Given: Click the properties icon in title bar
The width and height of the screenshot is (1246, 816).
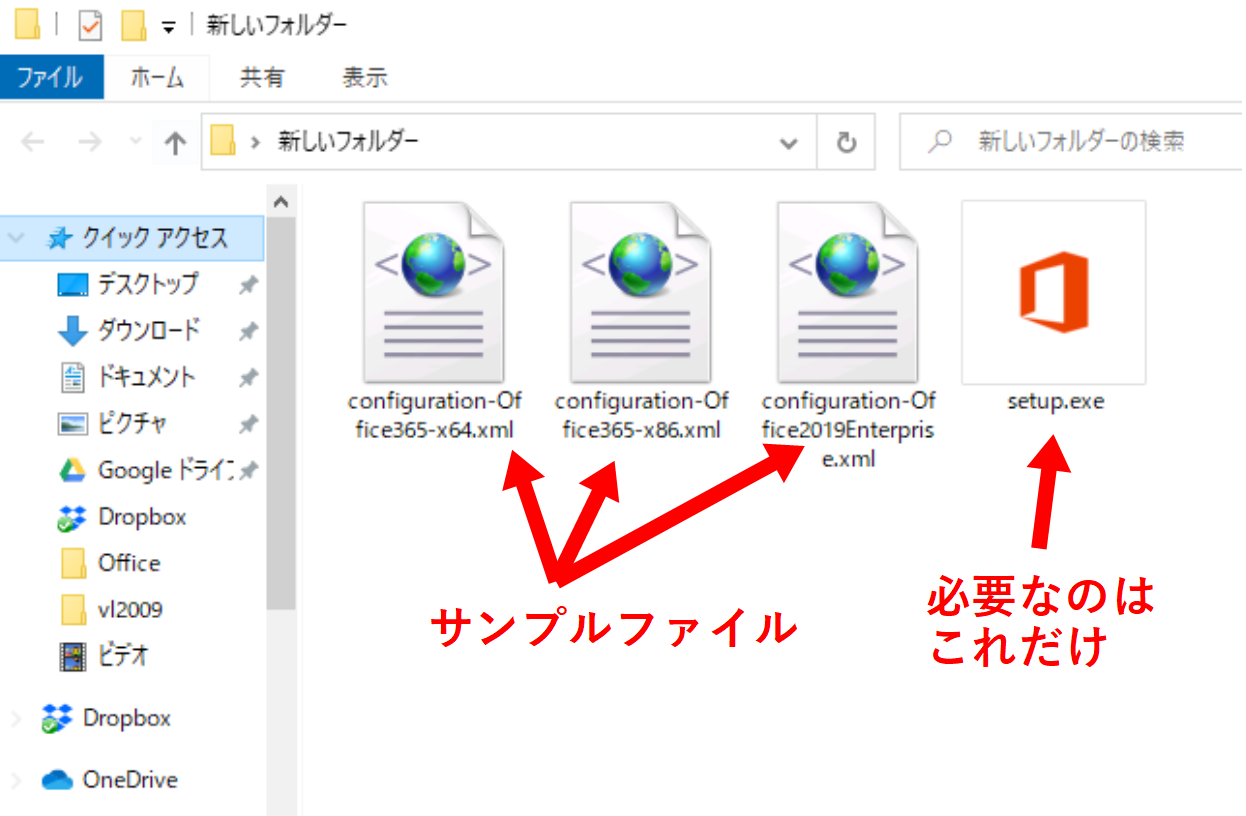Looking at the screenshot, I should click(x=90, y=26).
